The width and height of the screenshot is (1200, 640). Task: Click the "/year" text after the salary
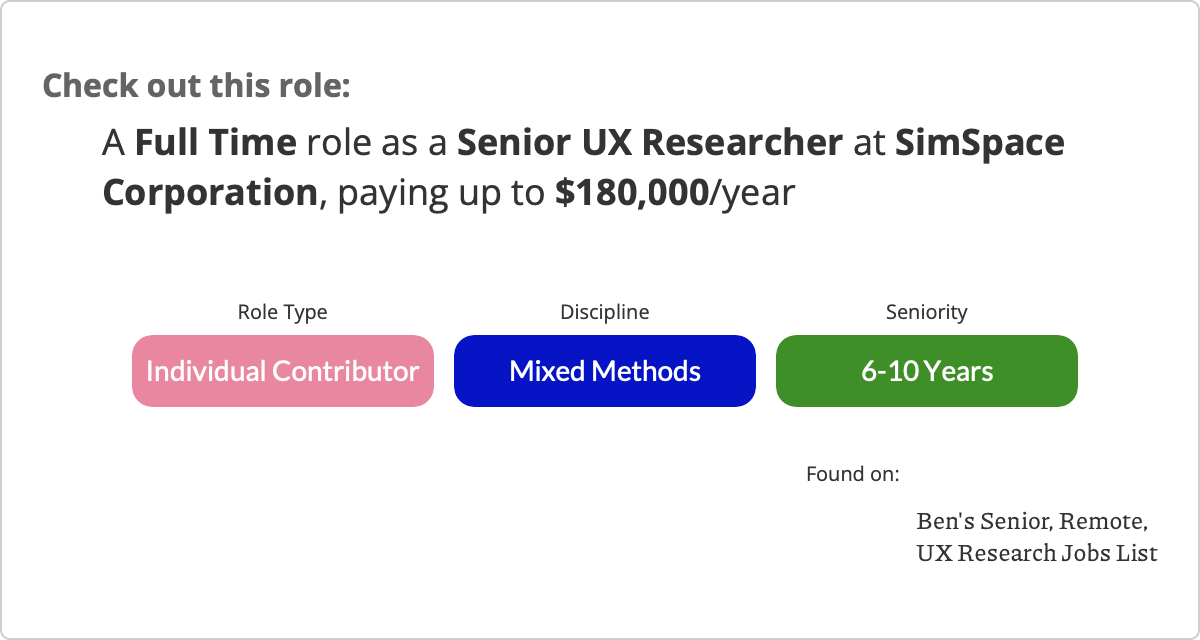(x=752, y=192)
